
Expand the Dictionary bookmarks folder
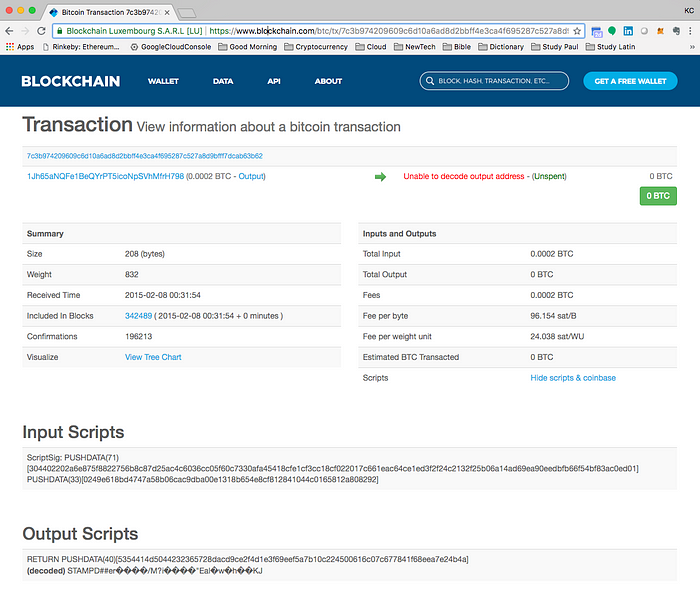pos(501,46)
